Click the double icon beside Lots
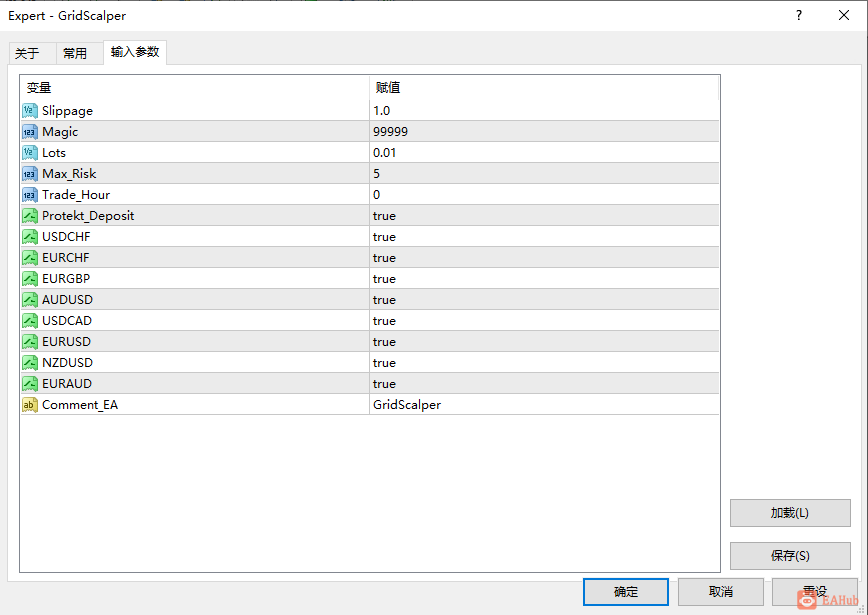The height and width of the screenshot is (615, 868). coord(30,153)
